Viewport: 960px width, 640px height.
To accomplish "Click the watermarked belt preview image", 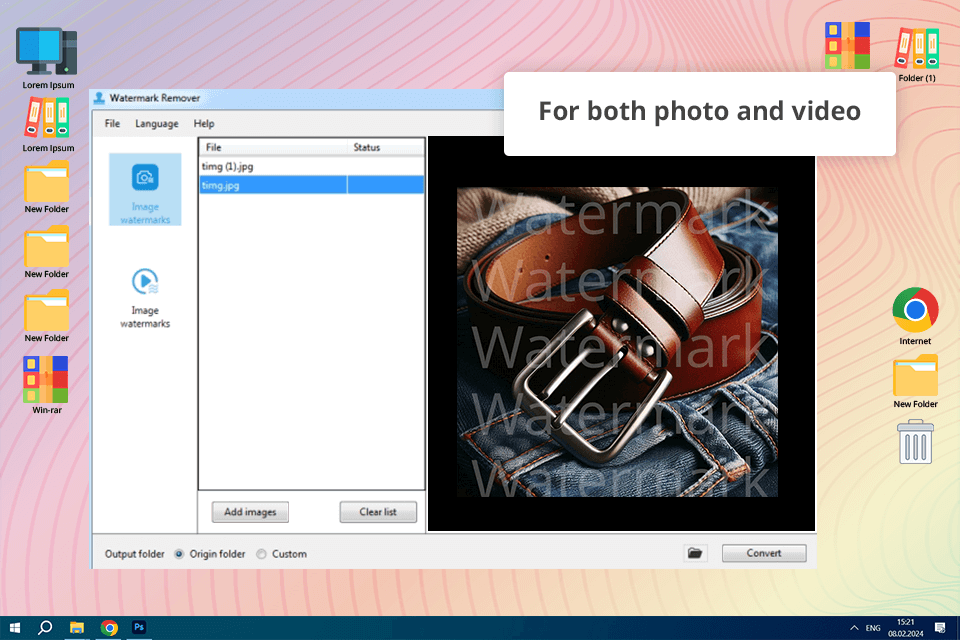I will click(x=617, y=342).
